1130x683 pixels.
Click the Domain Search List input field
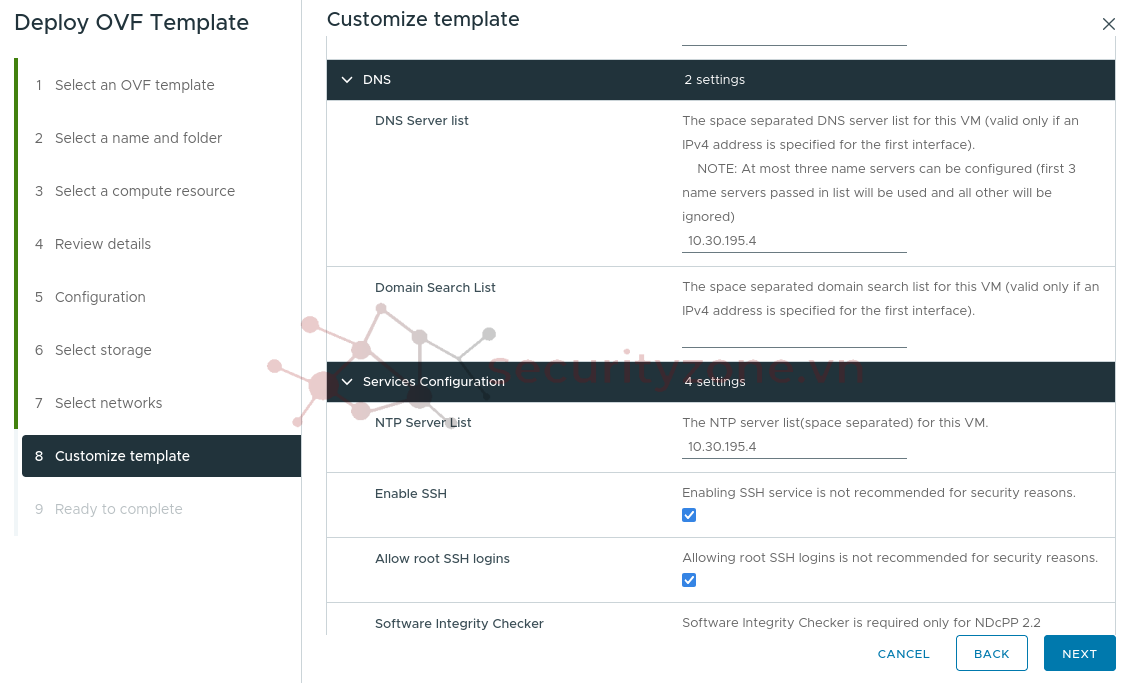pyautogui.click(x=794, y=336)
